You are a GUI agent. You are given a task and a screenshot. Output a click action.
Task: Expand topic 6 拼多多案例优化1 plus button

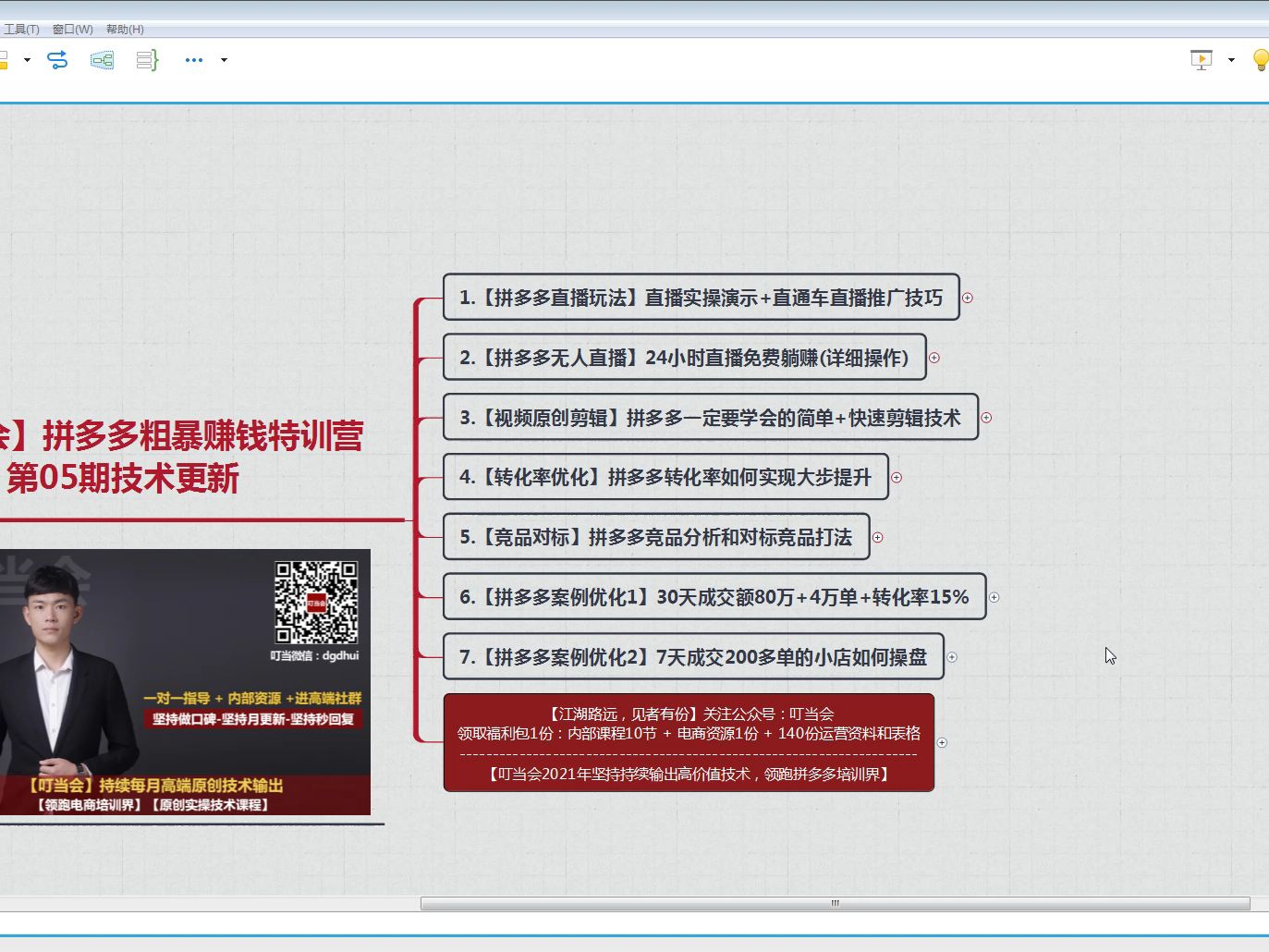click(994, 597)
